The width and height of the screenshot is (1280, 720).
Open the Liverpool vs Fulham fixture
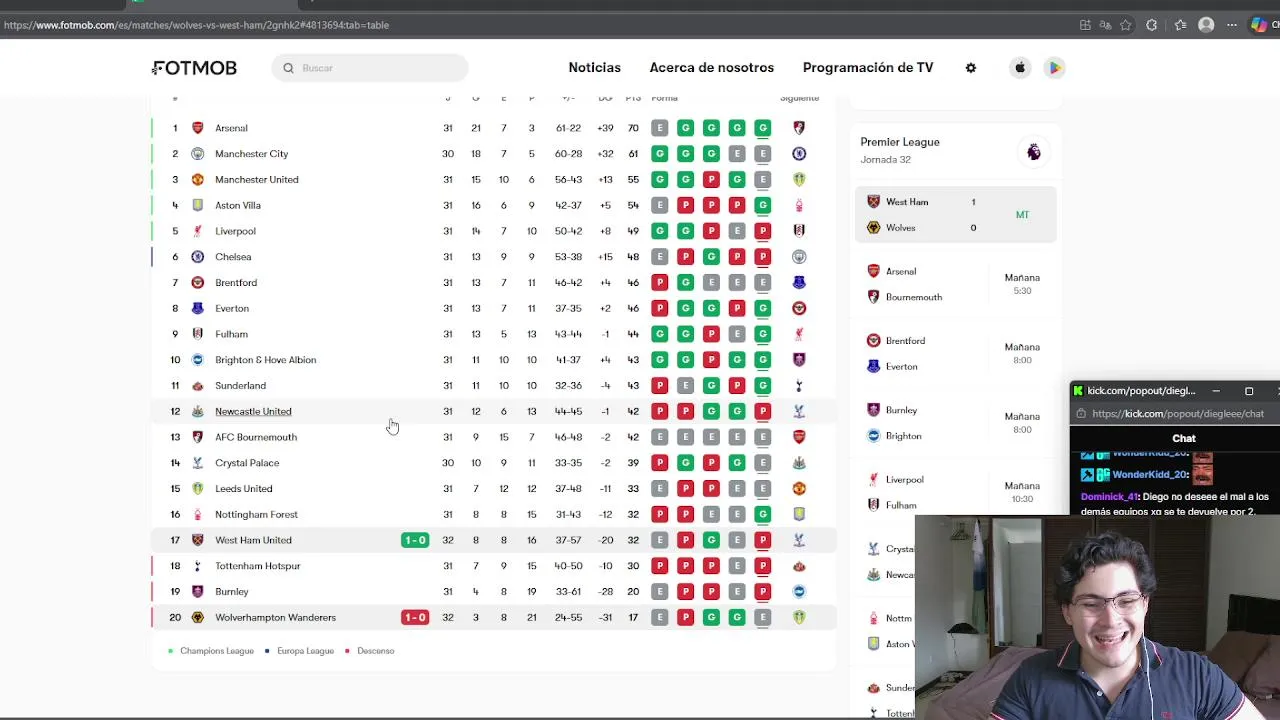(956, 492)
